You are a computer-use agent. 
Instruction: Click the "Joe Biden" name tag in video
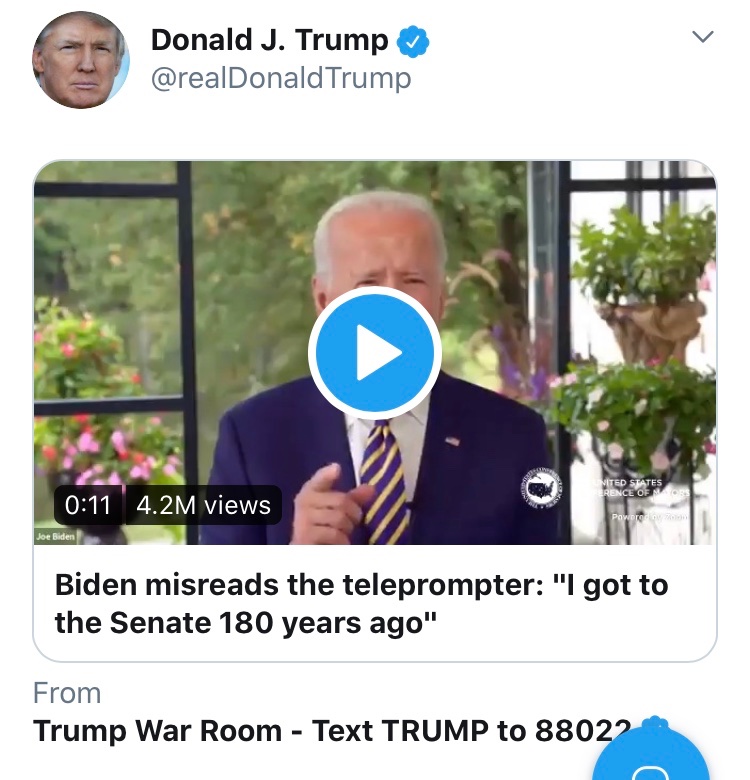point(55,537)
